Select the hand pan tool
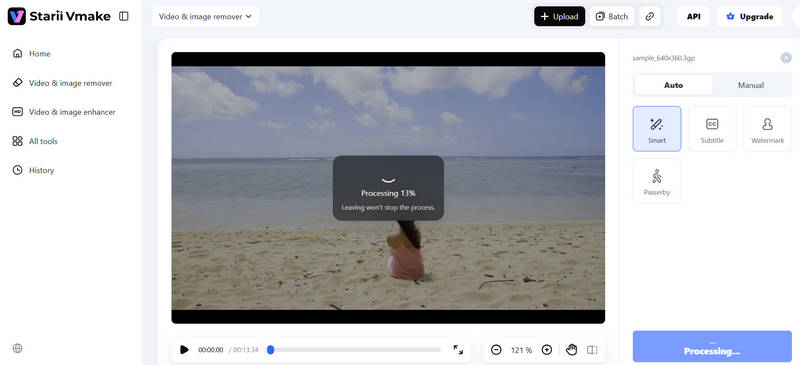Image resolution: width=800 pixels, height=365 pixels. click(571, 350)
